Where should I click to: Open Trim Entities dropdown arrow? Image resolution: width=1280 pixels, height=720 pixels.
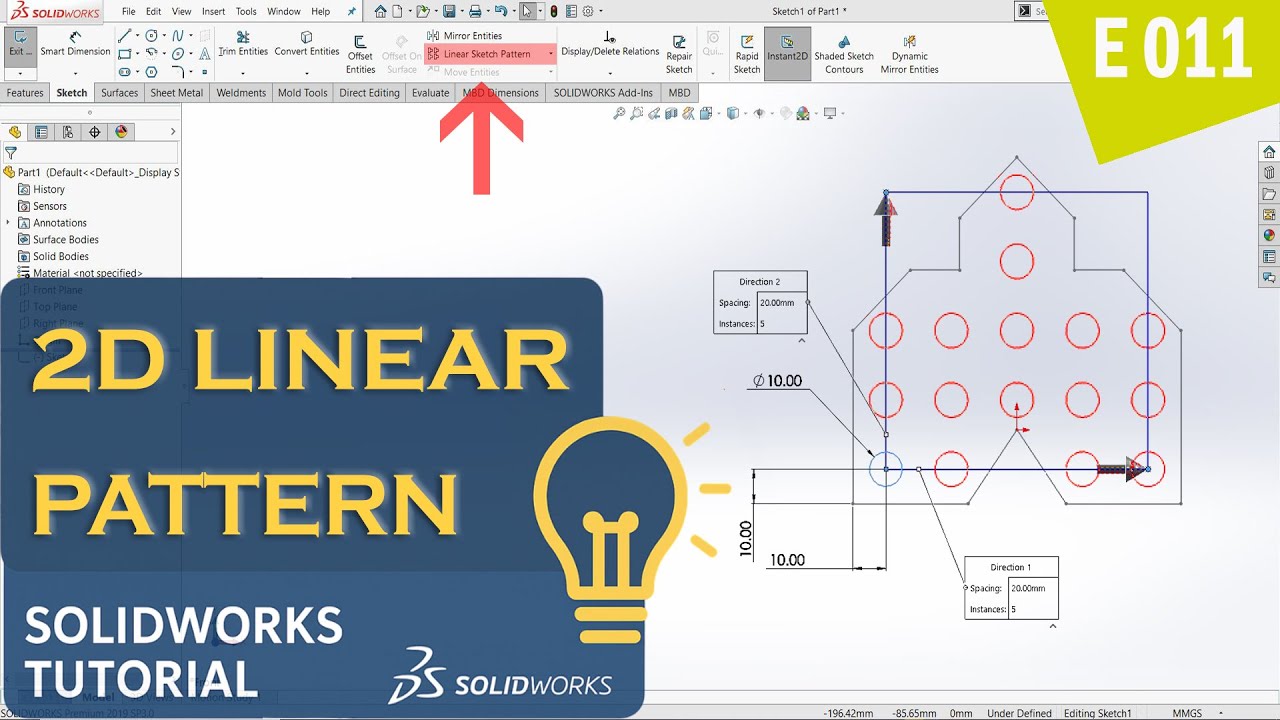click(x=243, y=73)
